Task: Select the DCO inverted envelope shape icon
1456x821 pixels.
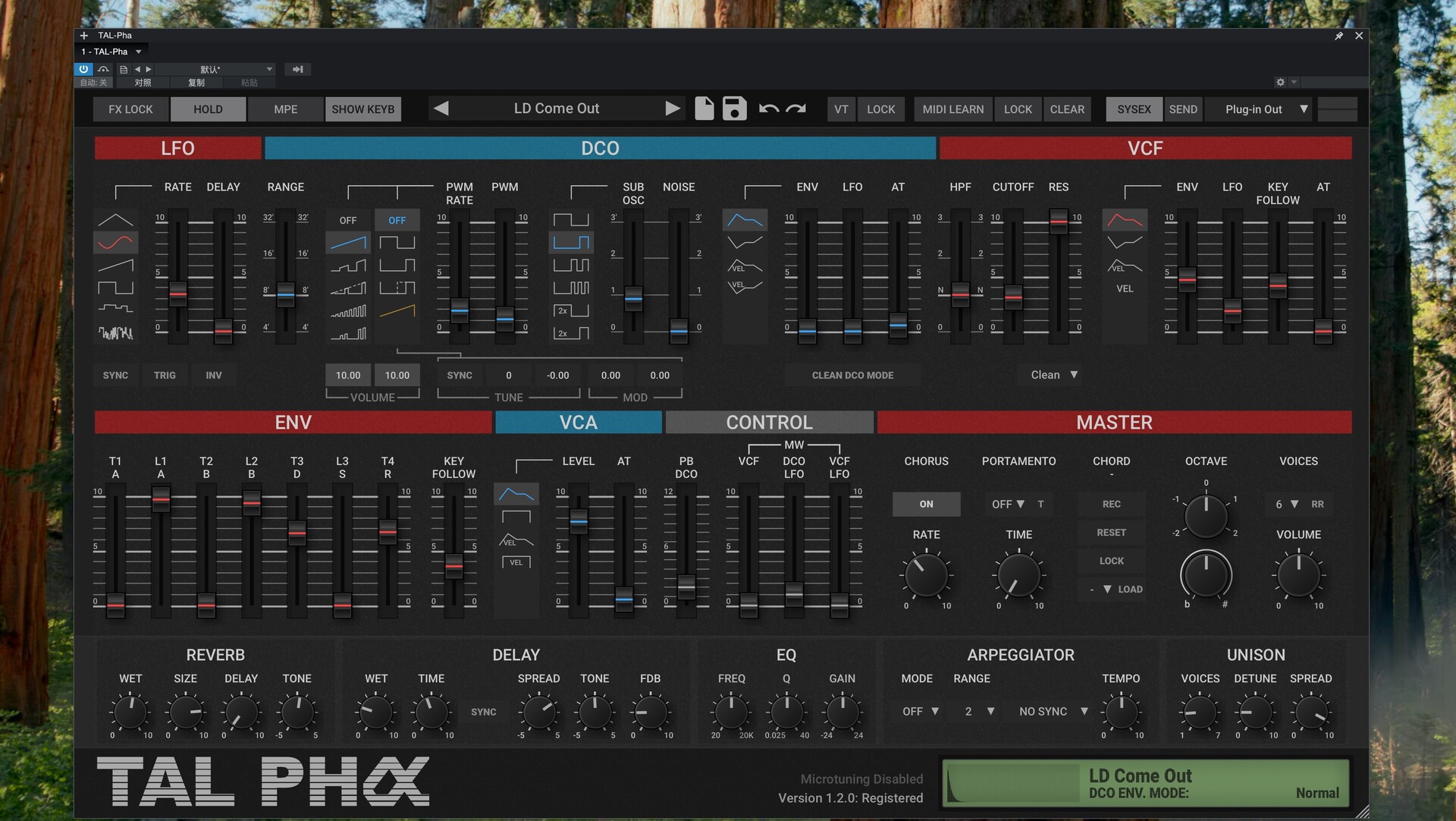Action: click(745, 243)
